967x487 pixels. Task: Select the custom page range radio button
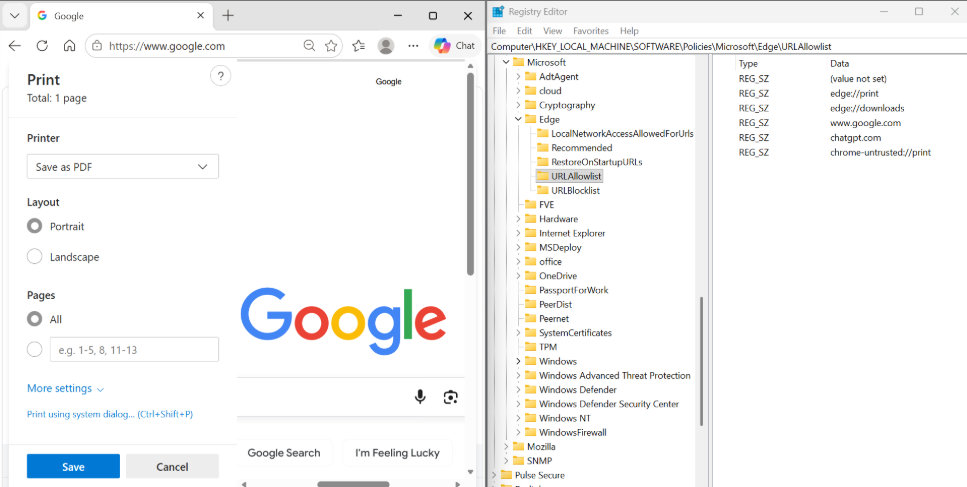[x=35, y=350]
